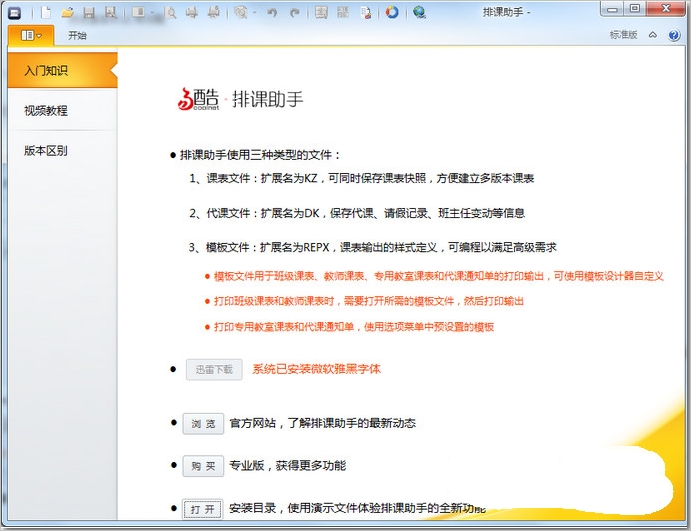Click the layout panel toolbar icon
Viewport: 691px width, 531px height.
138,13
